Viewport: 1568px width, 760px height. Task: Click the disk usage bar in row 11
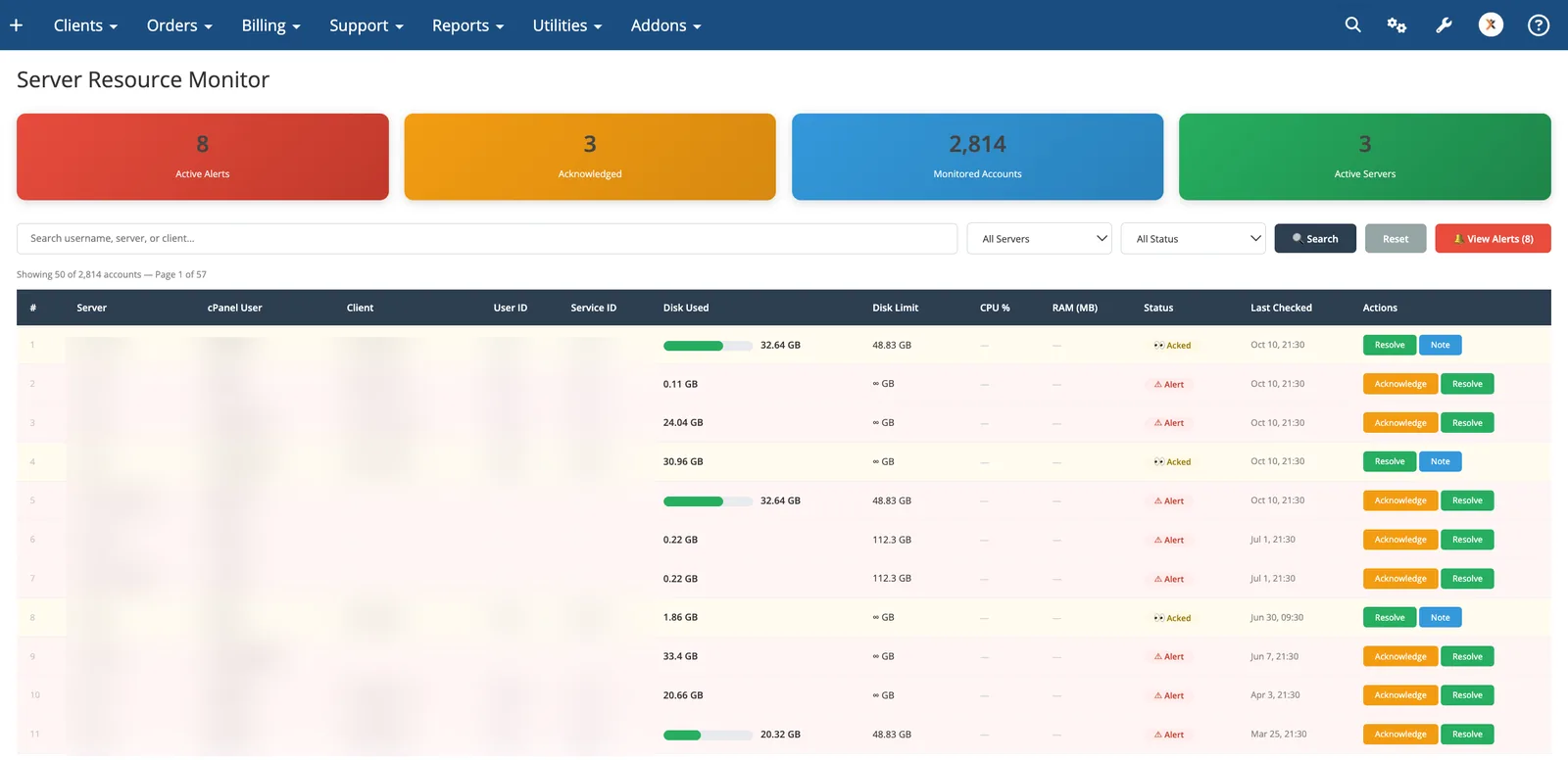[x=708, y=735]
